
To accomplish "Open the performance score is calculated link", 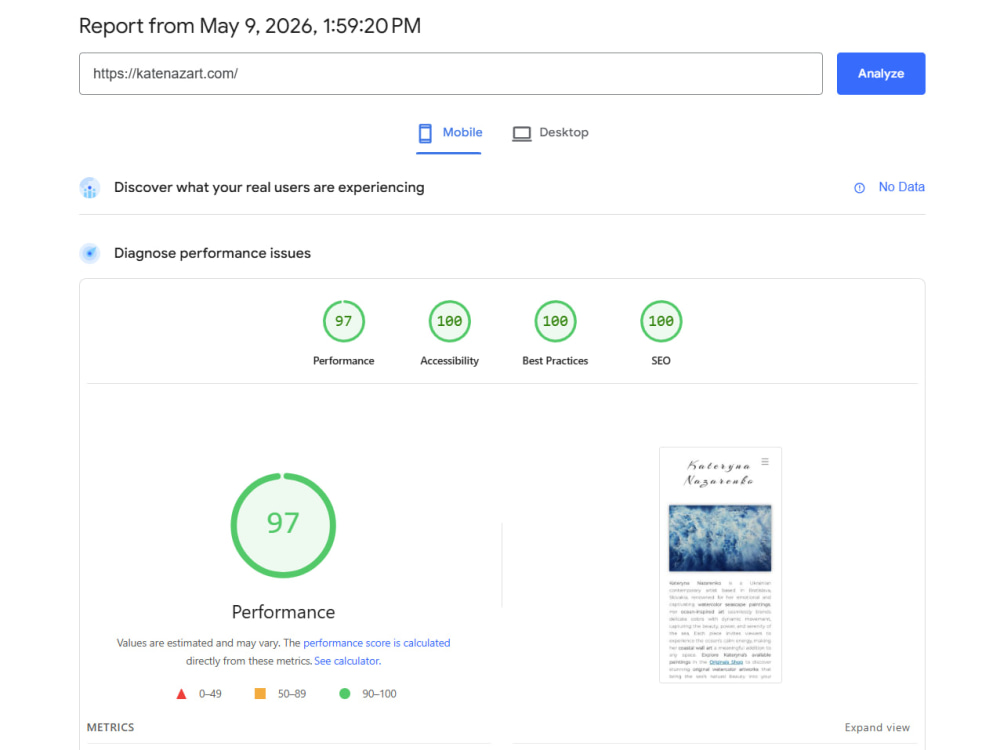I will 377,643.
